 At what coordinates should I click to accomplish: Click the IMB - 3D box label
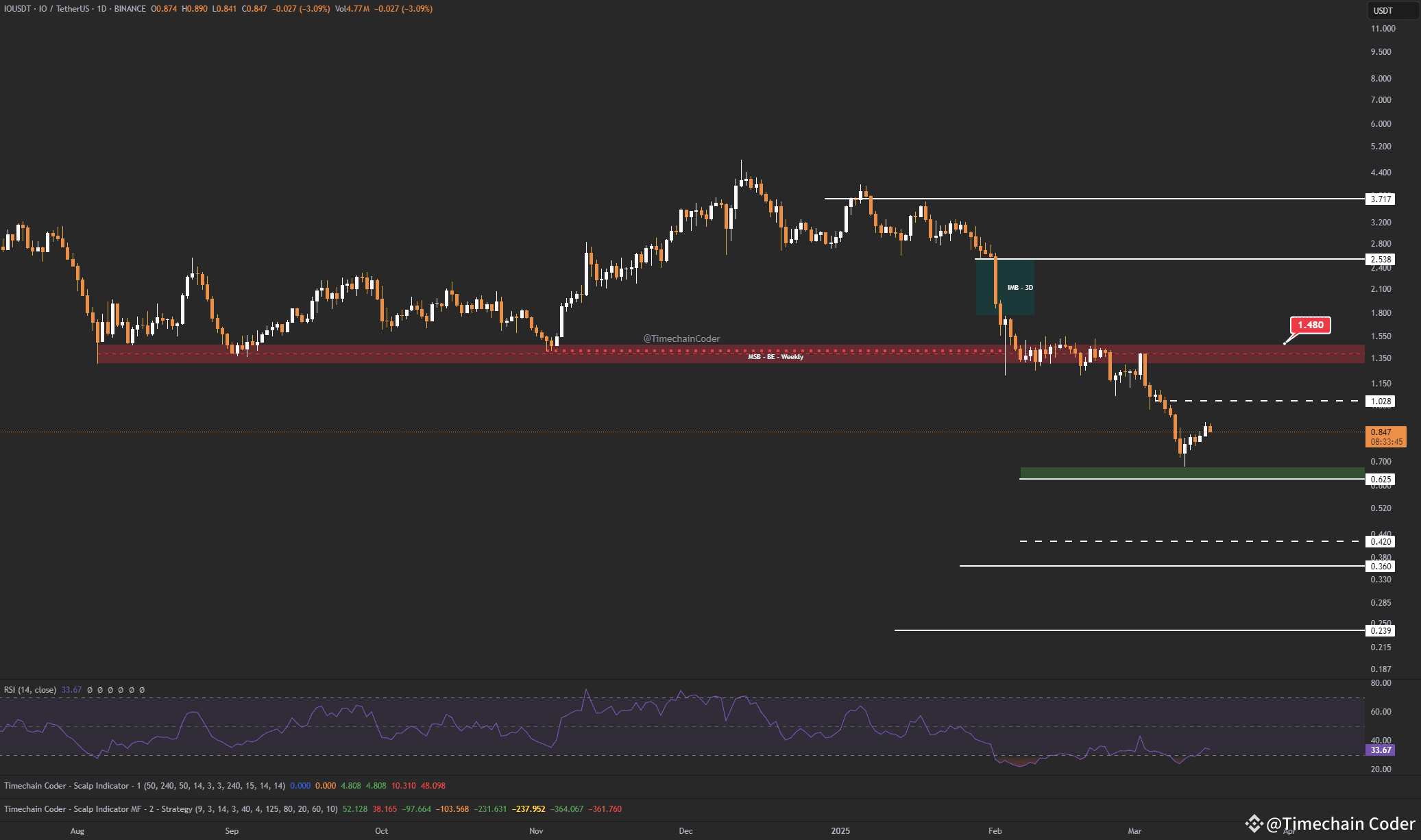click(x=1020, y=288)
